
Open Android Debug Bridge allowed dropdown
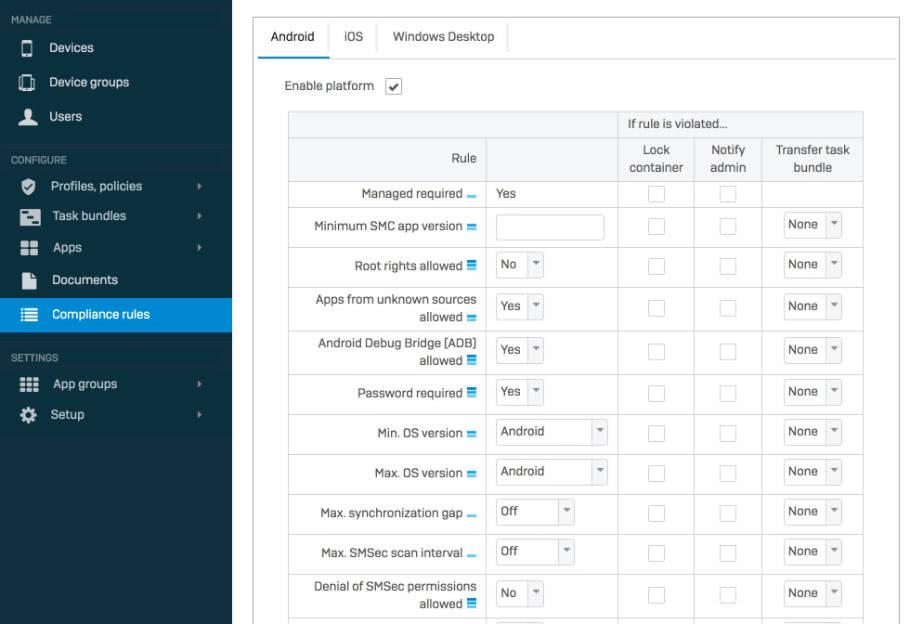point(519,350)
